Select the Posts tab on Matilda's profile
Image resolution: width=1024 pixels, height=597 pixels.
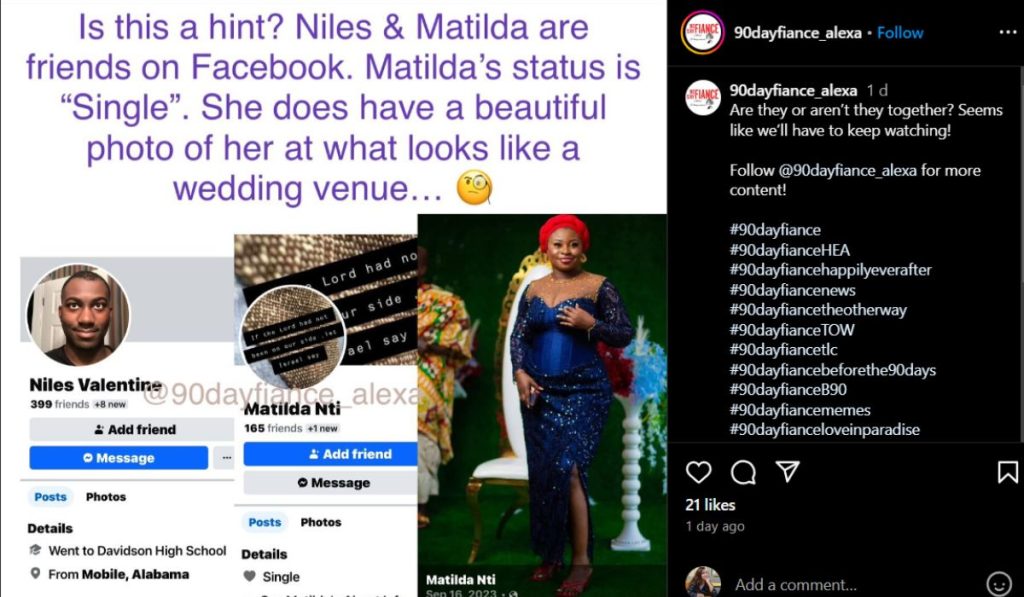(x=264, y=523)
